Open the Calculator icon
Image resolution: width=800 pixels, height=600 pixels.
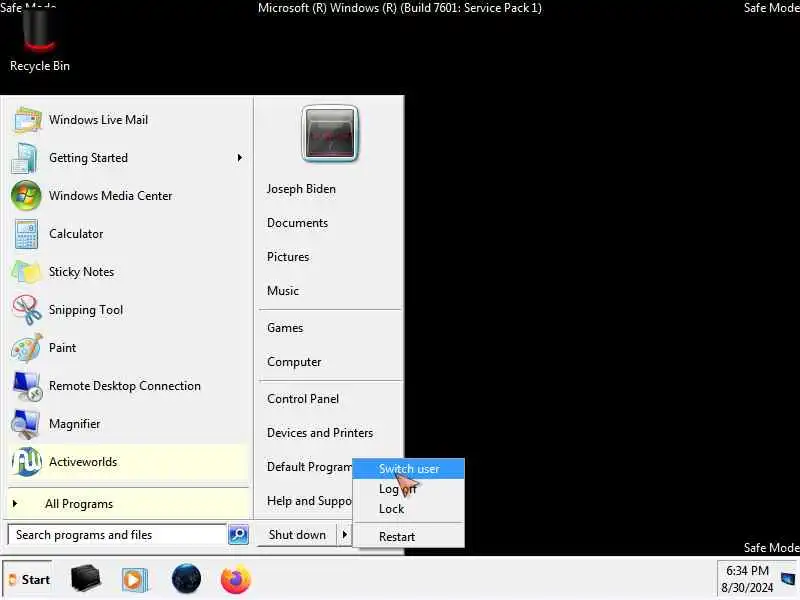26,234
